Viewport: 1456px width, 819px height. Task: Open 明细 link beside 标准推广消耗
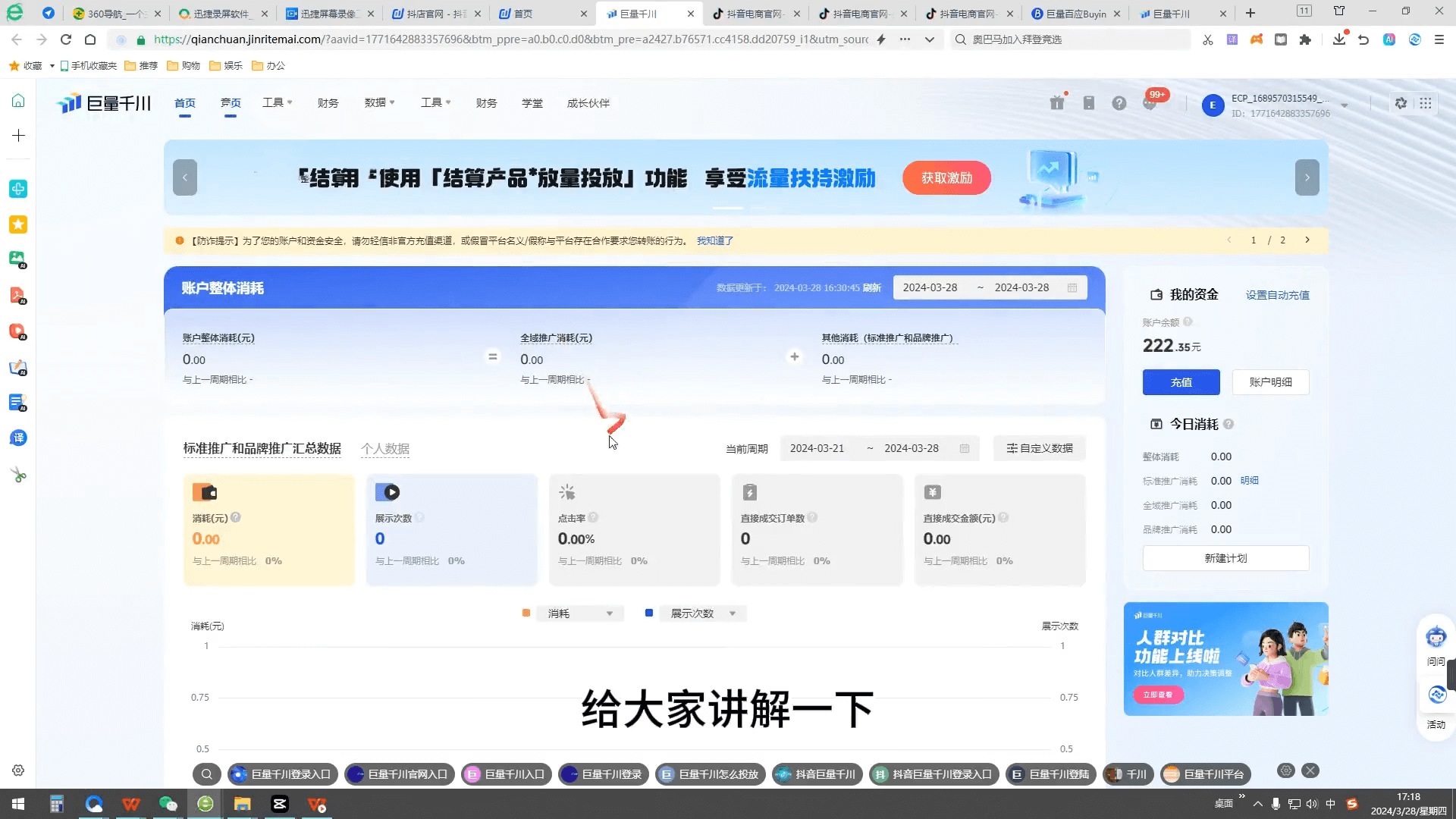(x=1250, y=480)
